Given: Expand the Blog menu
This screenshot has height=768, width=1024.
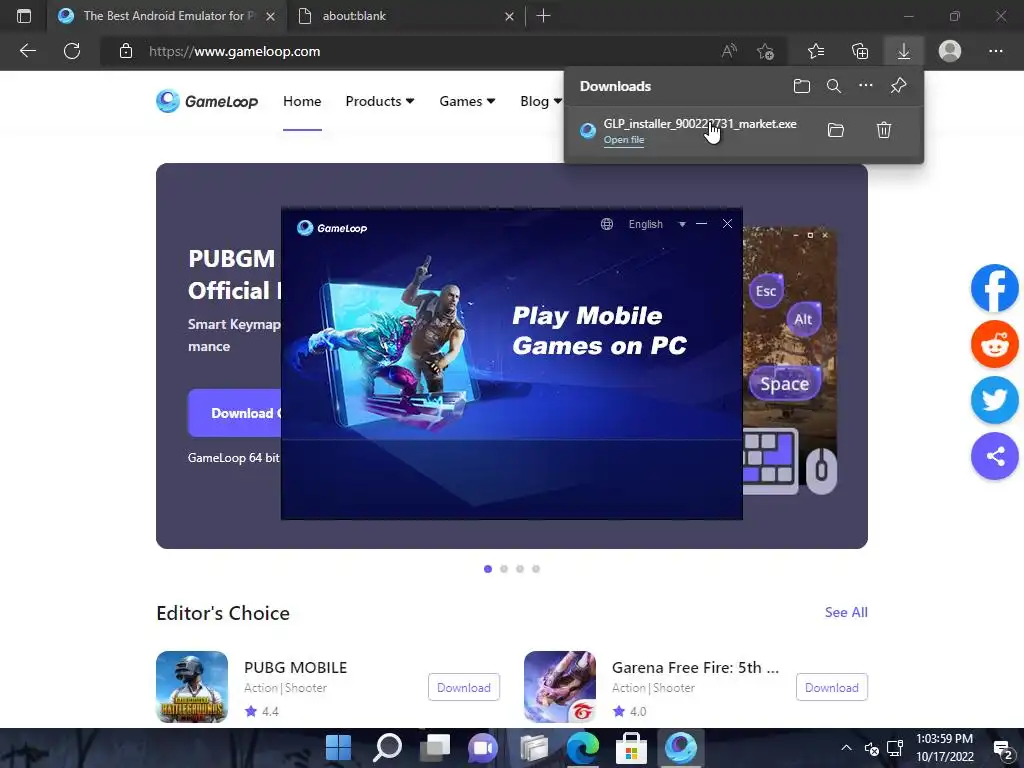Looking at the screenshot, I should (541, 101).
